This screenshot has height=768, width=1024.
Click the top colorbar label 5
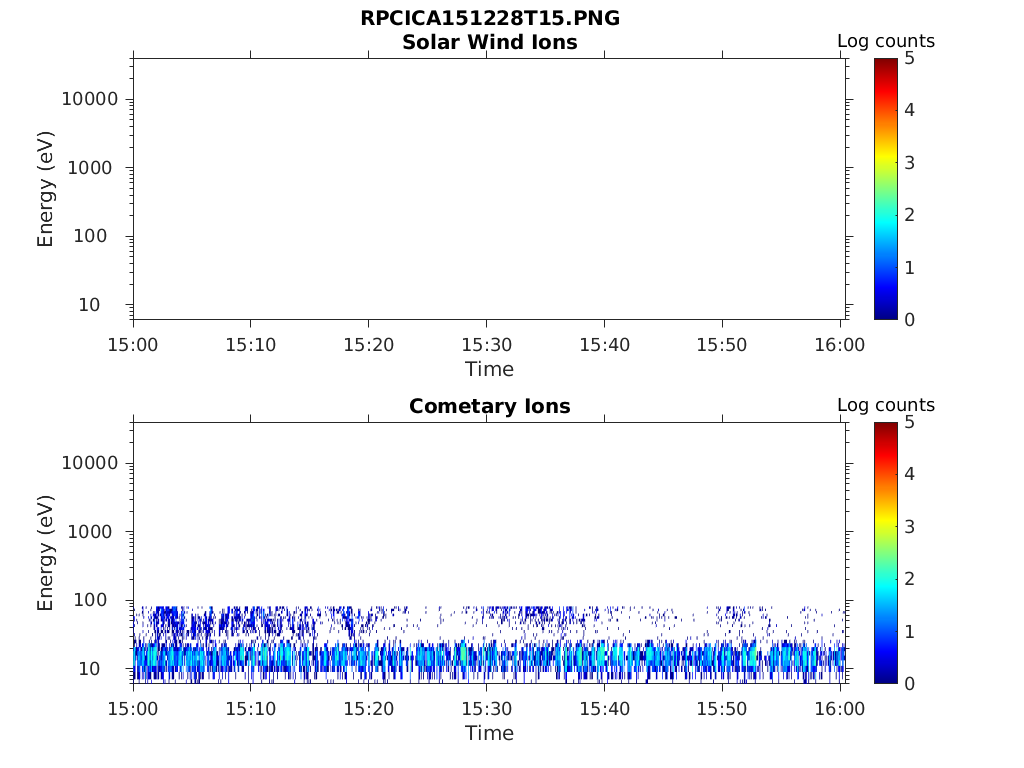pyautogui.click(x=909, y=59)
